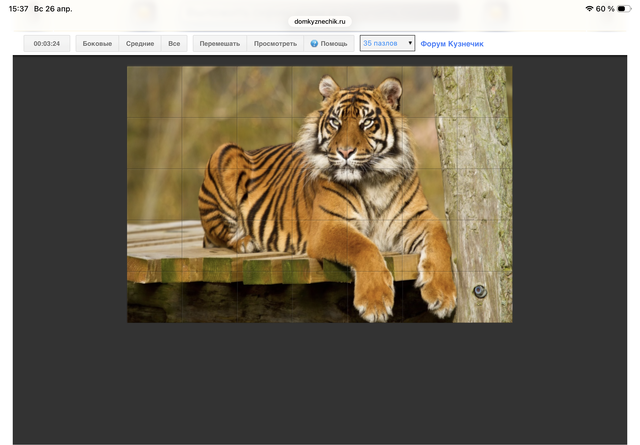This screenshot has width=640, height=445.
Task: Tap the domkyznechik.ru address bar
Action: tap(320, 20)
